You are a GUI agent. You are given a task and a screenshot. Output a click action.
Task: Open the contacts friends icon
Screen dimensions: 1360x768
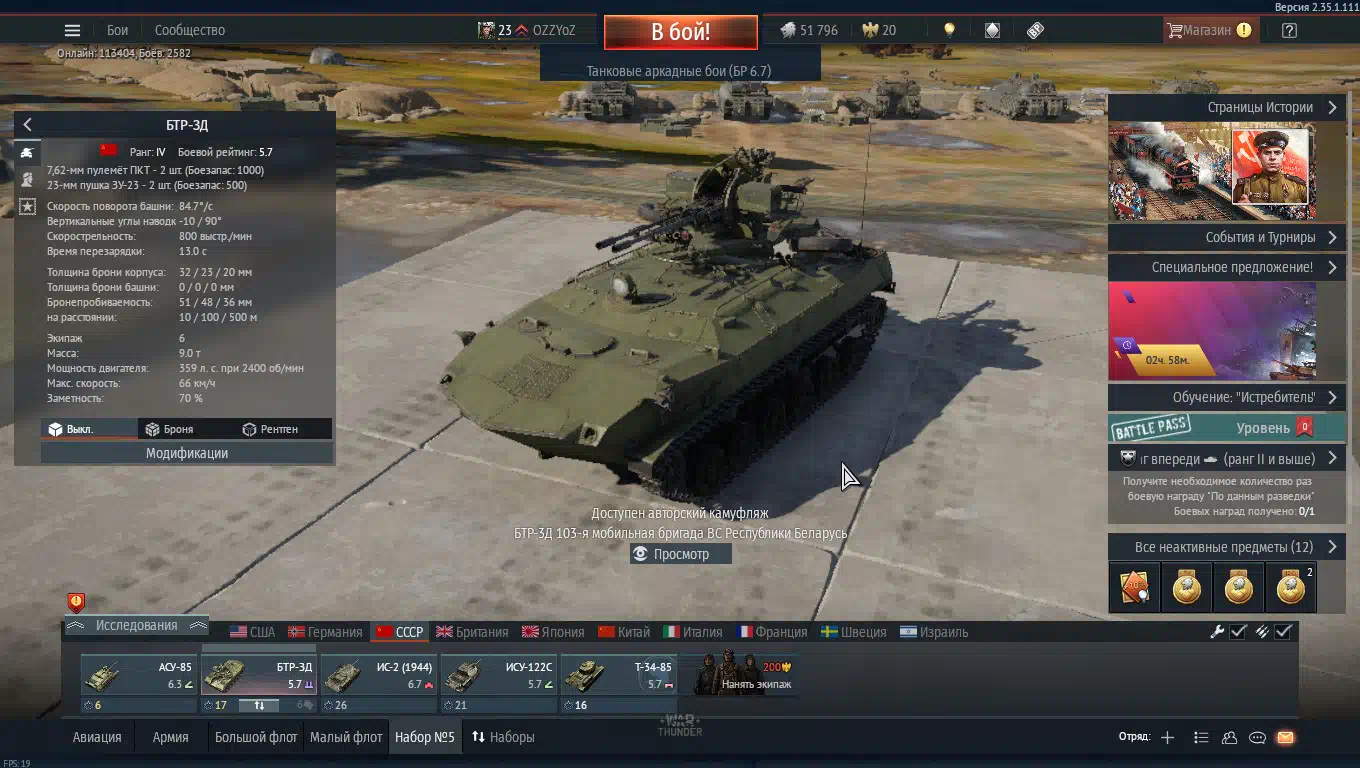click(x=1229, y=737)
